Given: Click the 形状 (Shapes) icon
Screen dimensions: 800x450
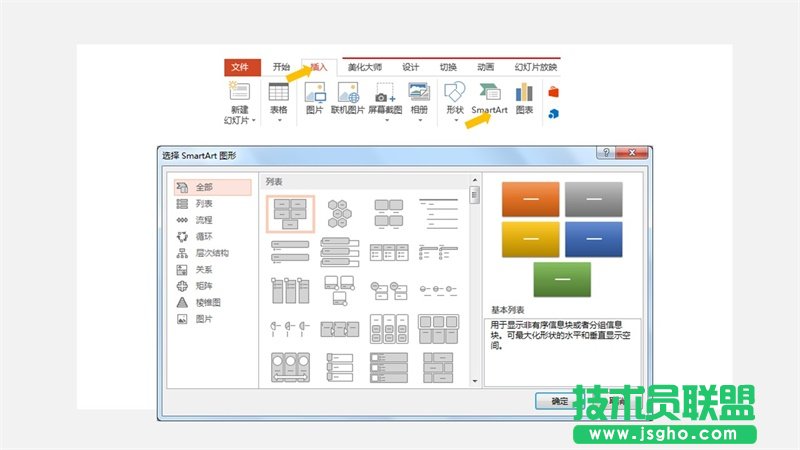Looking at the screenshot, I should click(455, 93).
